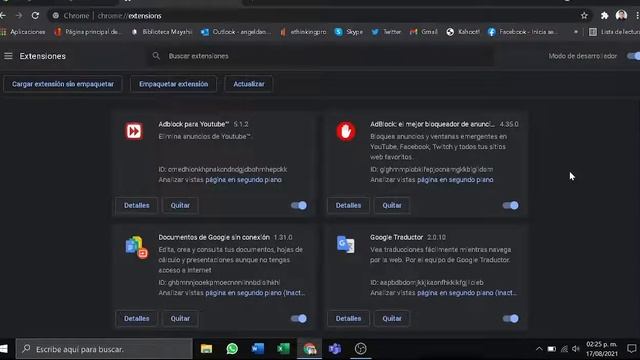Viewport: 640px width, 360px height.
Task: Click the AdBlock red hand icon
Action: (346, 131)
